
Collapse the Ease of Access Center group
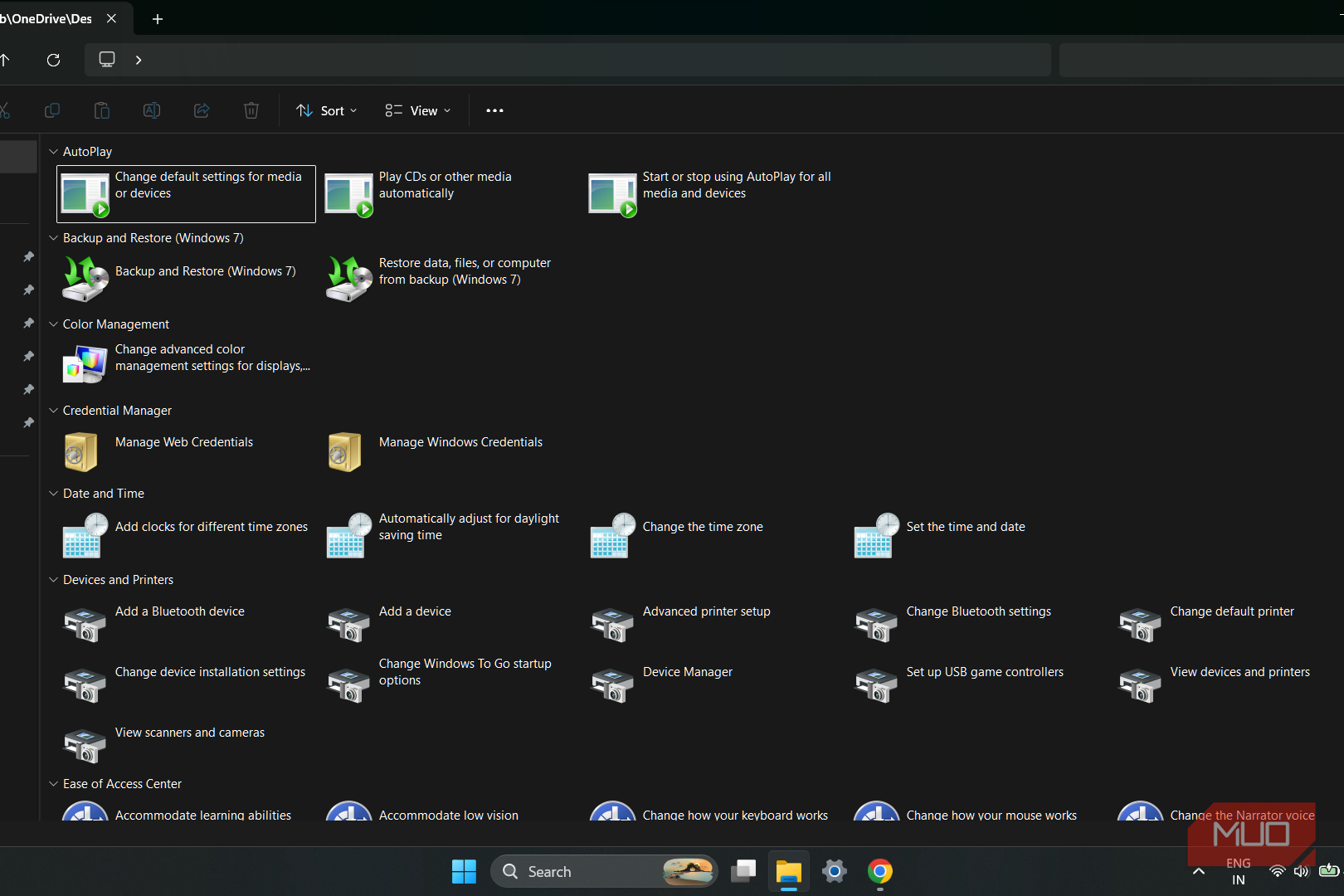(53, 784)
